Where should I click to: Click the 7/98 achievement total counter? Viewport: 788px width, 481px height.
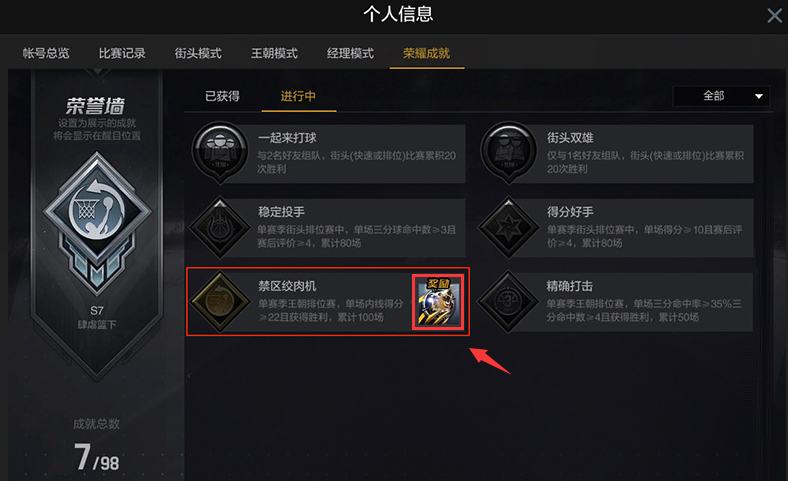96,457
